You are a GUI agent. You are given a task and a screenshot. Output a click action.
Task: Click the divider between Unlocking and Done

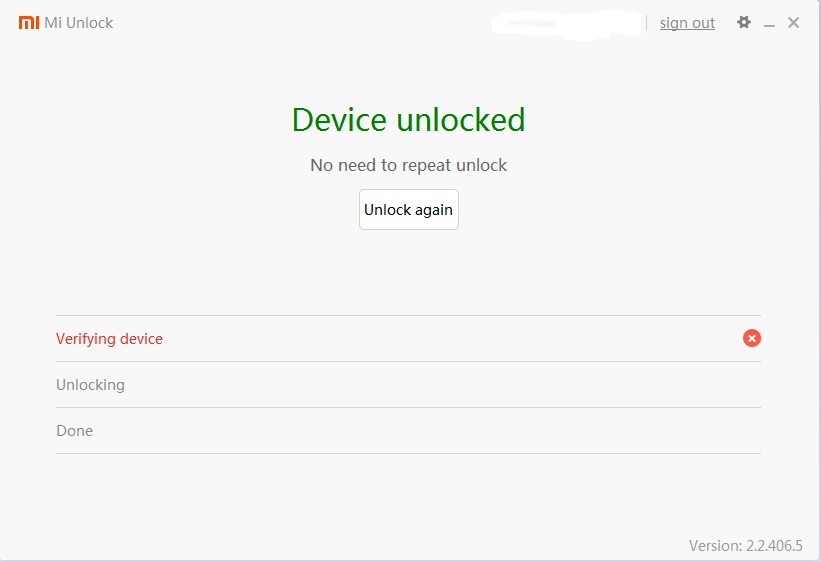point(408,408)
